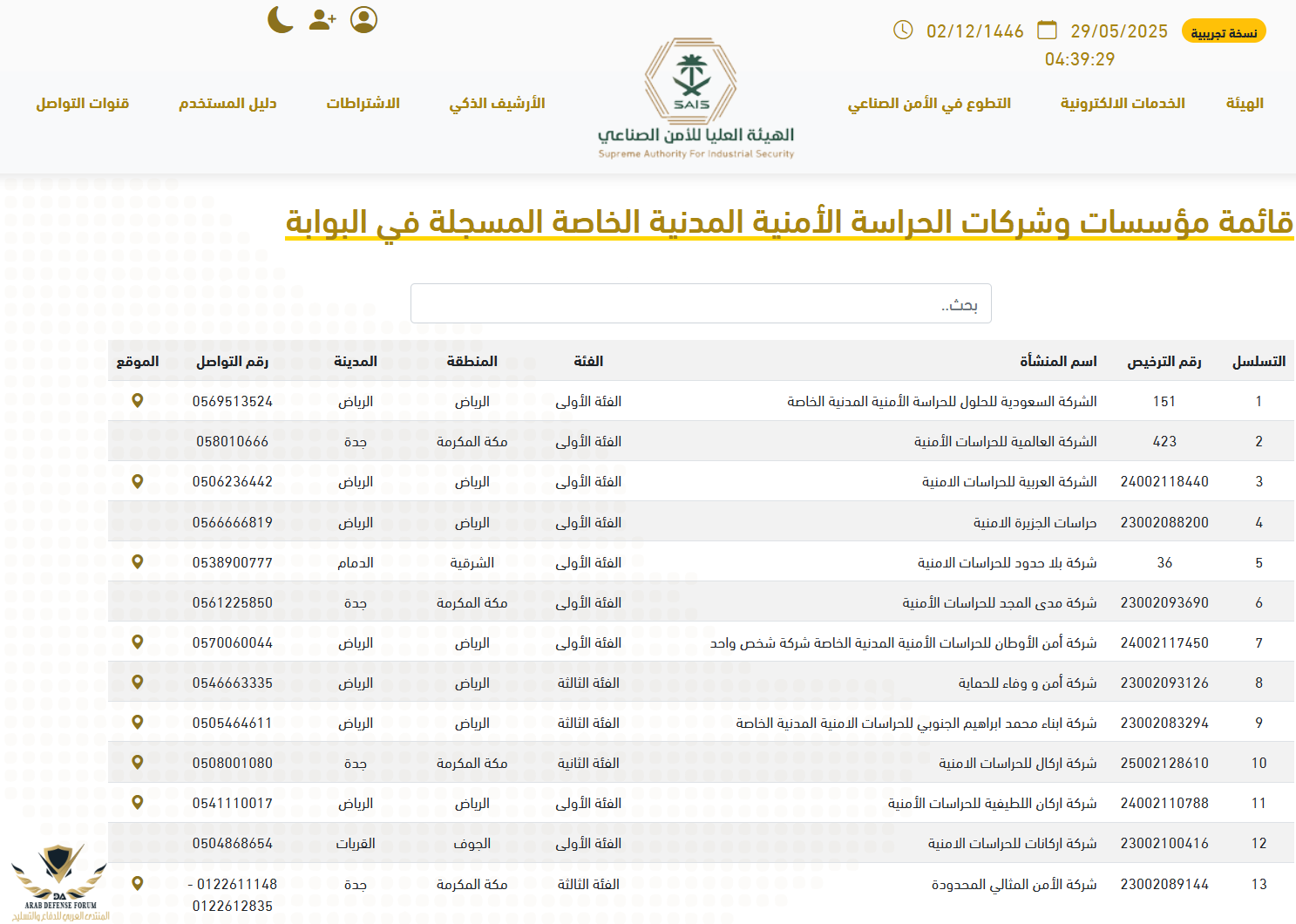Image resolution: width=1296 pixels, height=924 pixels.
Task: Open the الخدمات الالكترونية menu
Action: coord(1122,103)
